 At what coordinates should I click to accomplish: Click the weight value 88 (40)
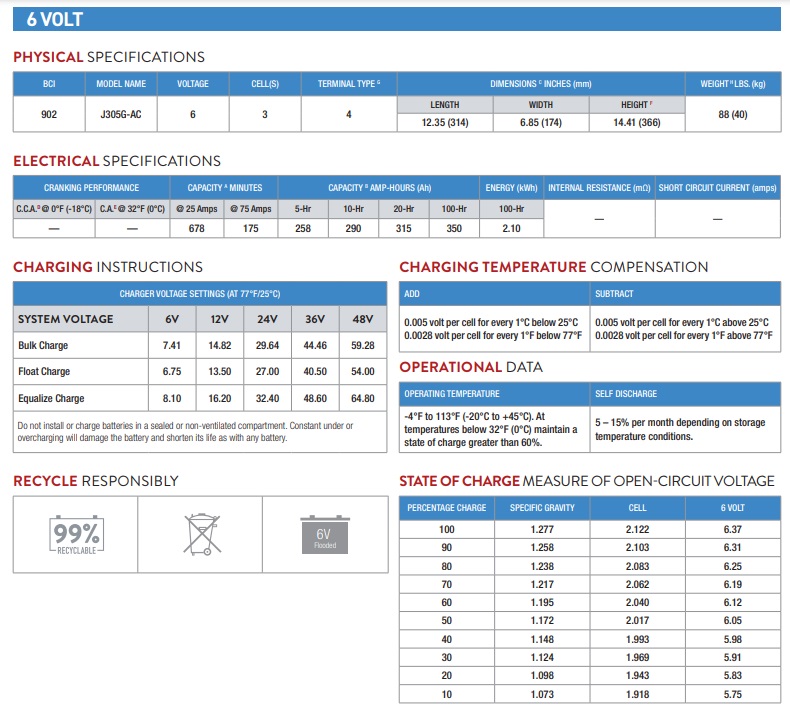coord(733,114)
